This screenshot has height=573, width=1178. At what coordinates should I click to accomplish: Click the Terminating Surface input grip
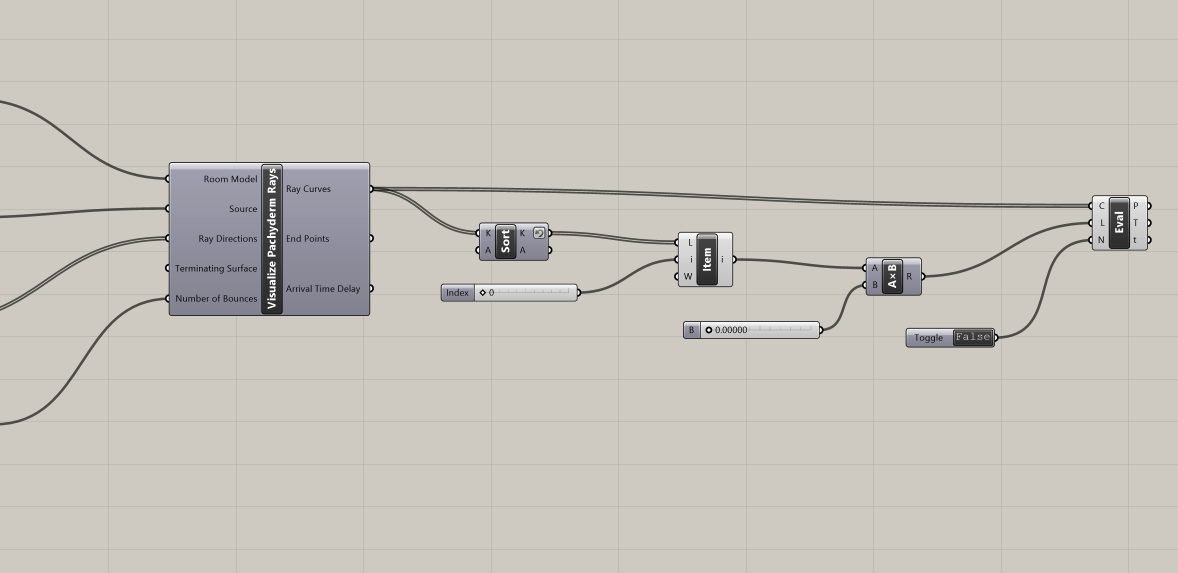(168, 268)
